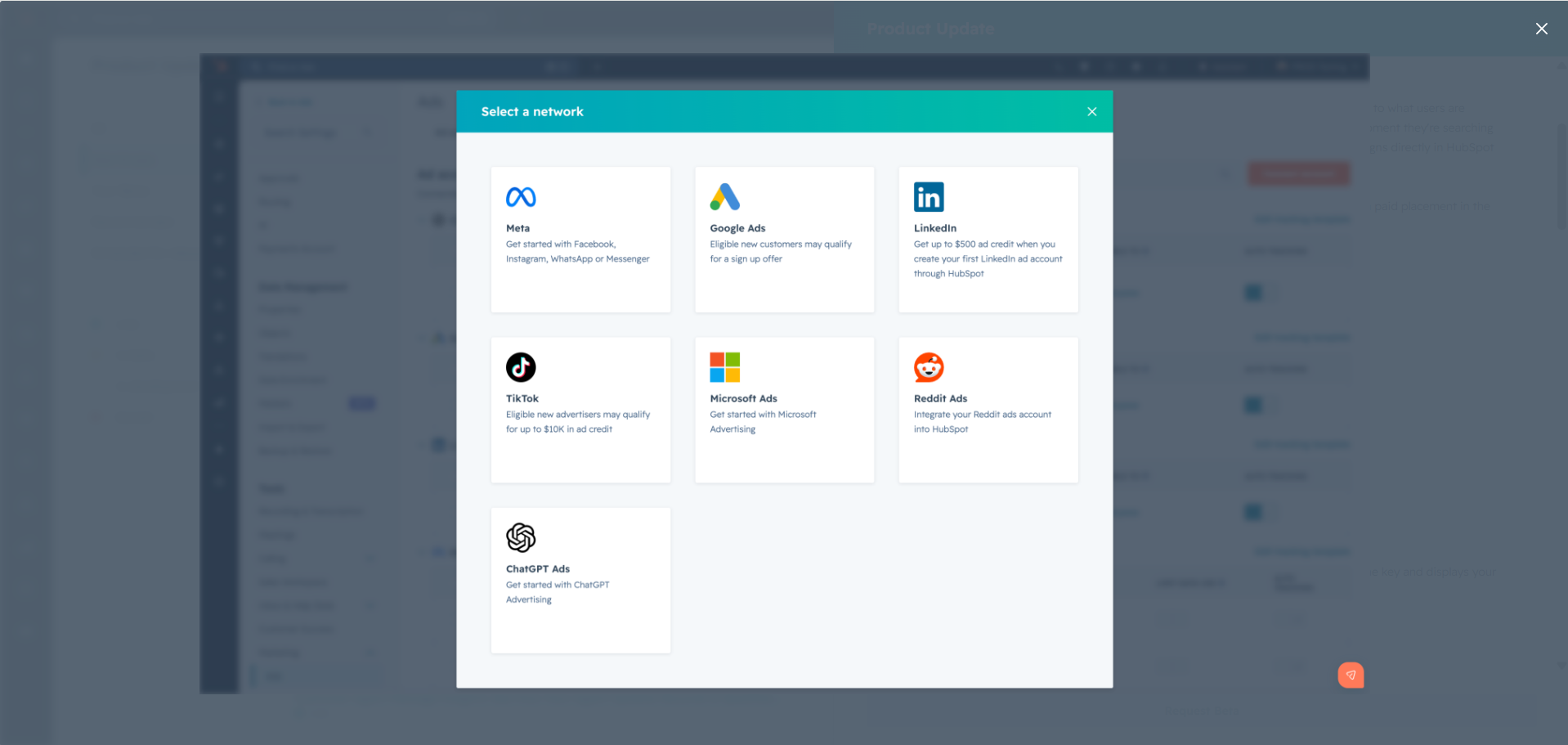Click 'Get started with ChatGPT Advertising' text
This screenshot has height=745, width=1568.
(557, 591)
